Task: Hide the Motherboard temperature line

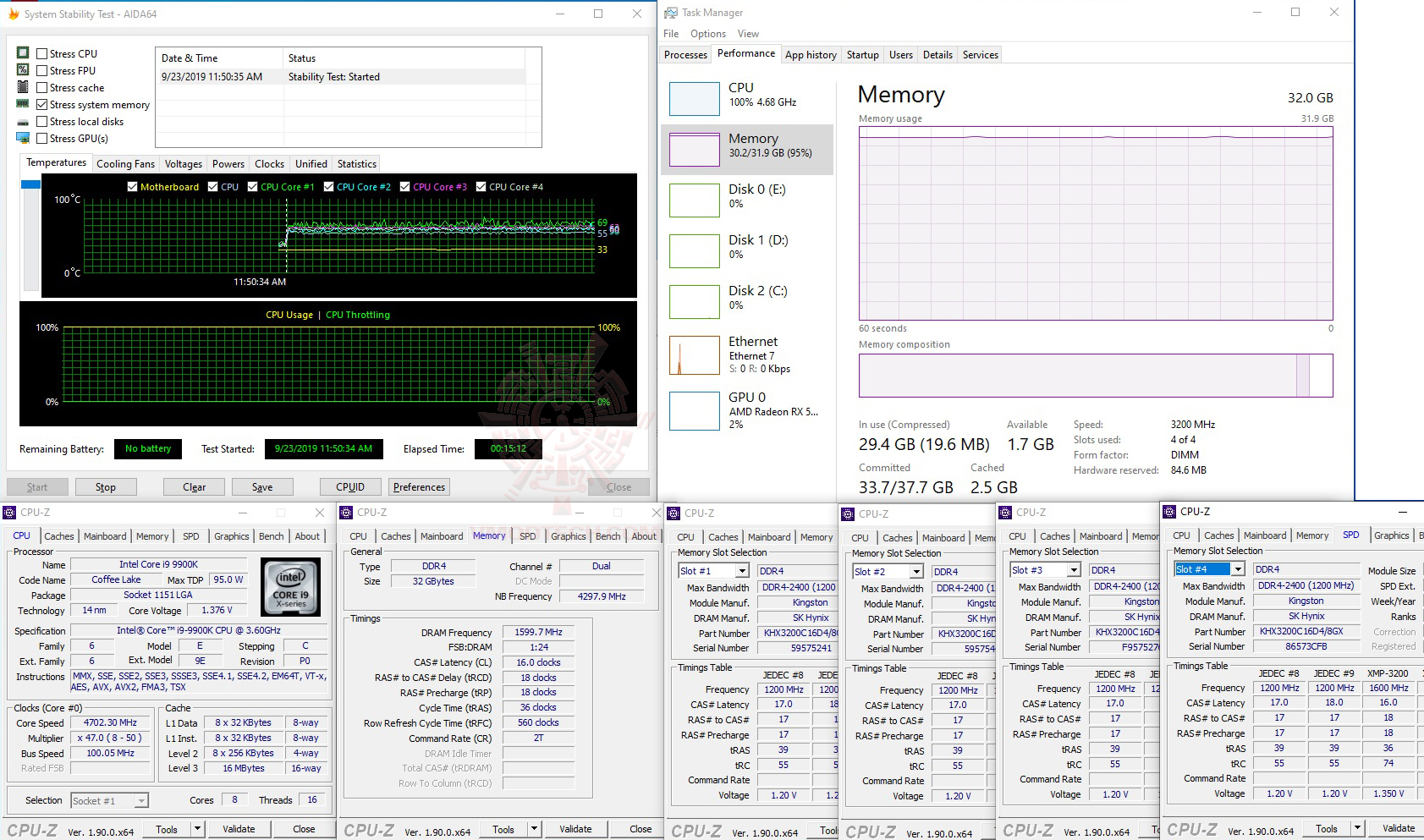Action: 132,186
